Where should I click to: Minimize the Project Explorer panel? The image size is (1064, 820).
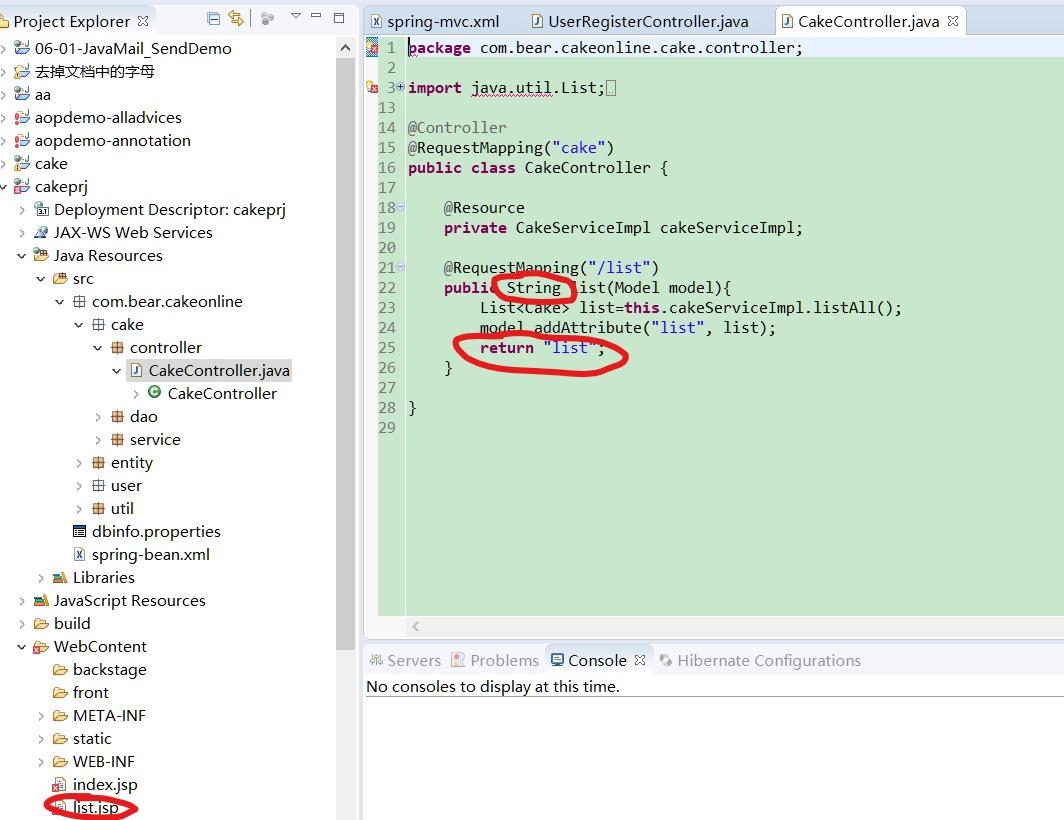(x=316, y=16)
